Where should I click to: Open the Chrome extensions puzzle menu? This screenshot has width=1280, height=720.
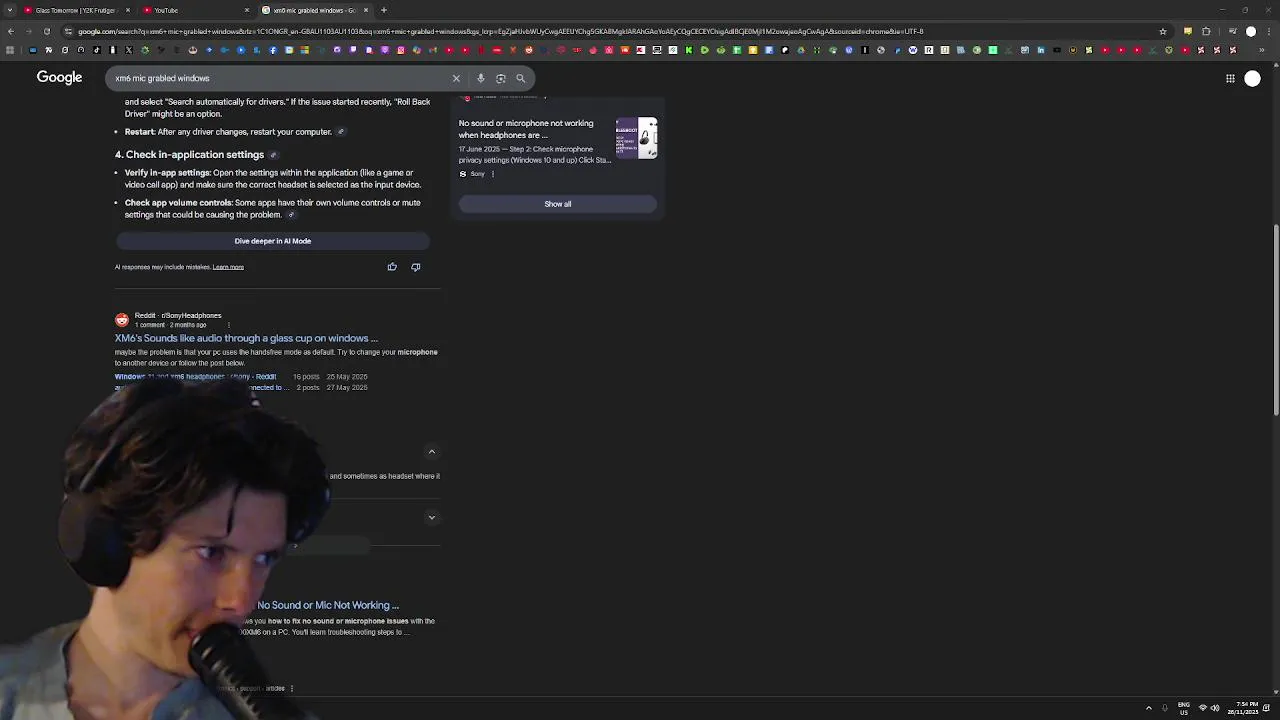pyautogui.click(x=1206, y=31)
